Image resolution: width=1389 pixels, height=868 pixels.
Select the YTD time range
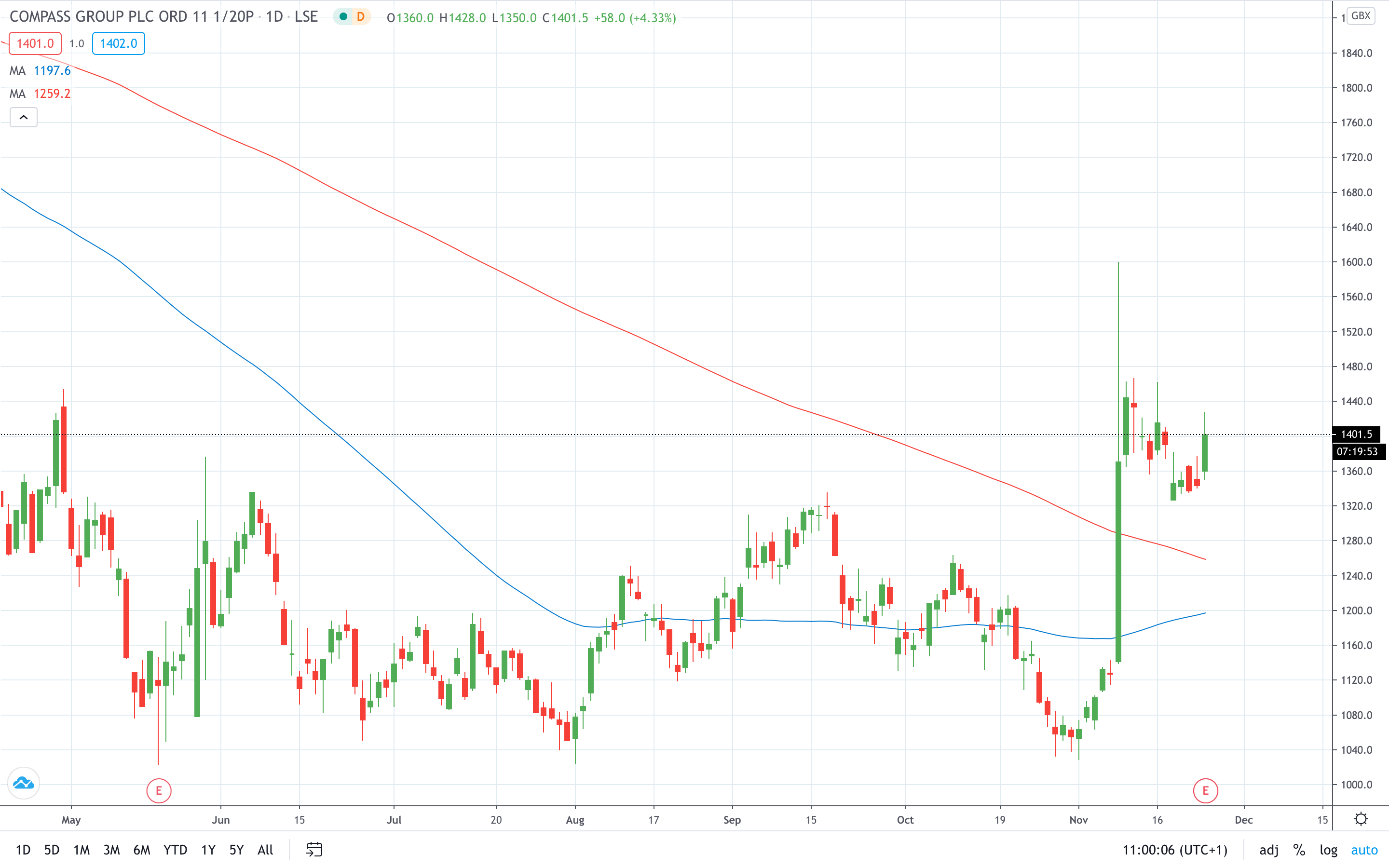[x=175, y=850]
